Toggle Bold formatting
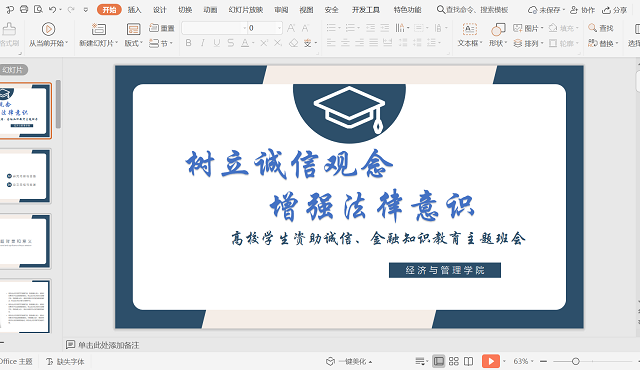 point(188,43)
